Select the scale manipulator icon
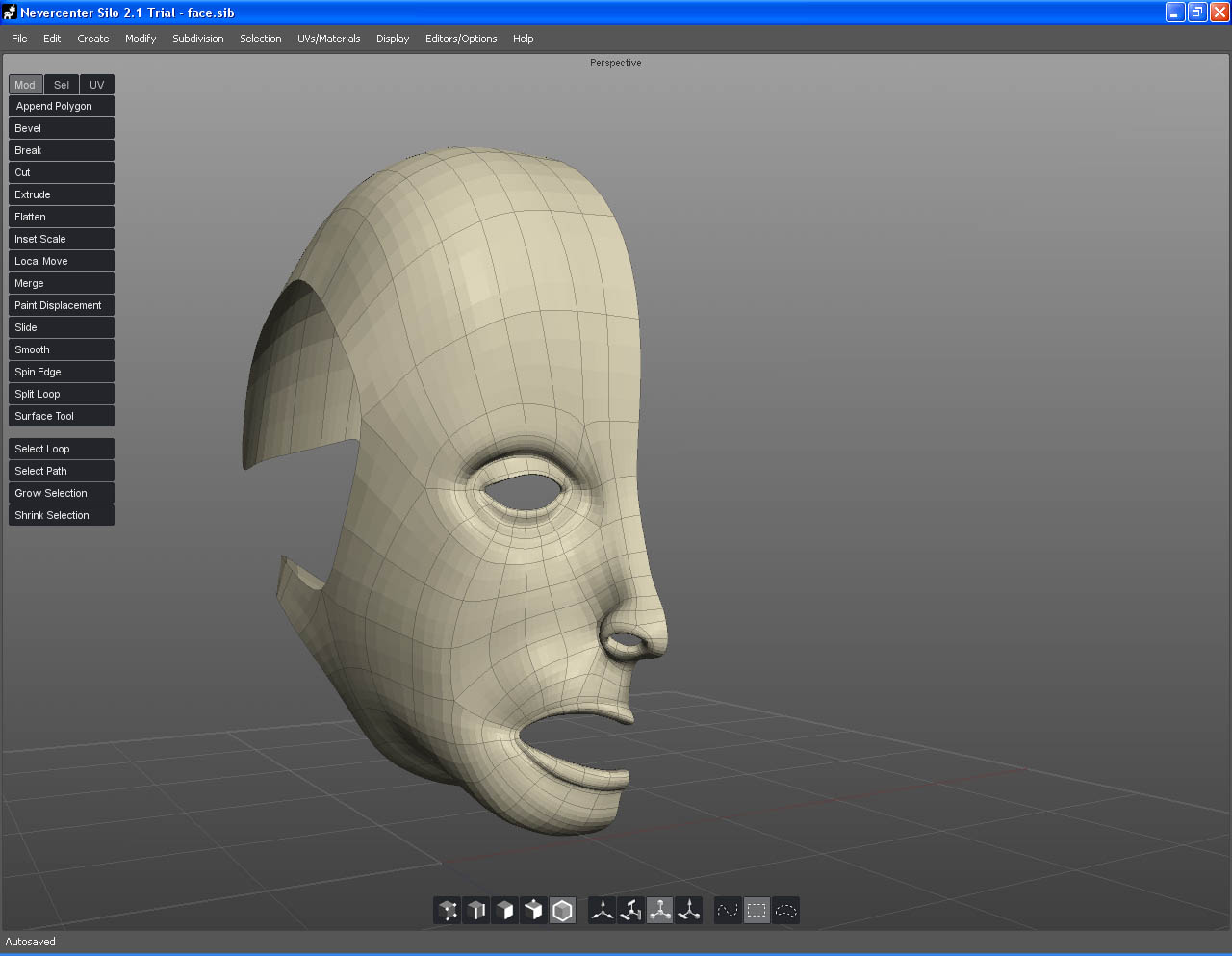This screenshot has width=1232, height=956. pos(660,910)
